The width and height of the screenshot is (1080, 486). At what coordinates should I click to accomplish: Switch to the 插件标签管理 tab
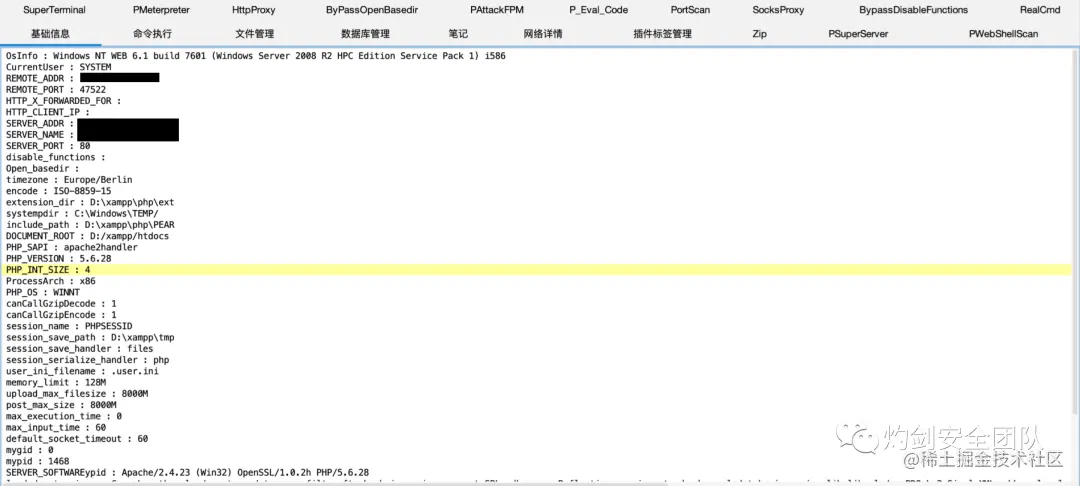point(663,34)
